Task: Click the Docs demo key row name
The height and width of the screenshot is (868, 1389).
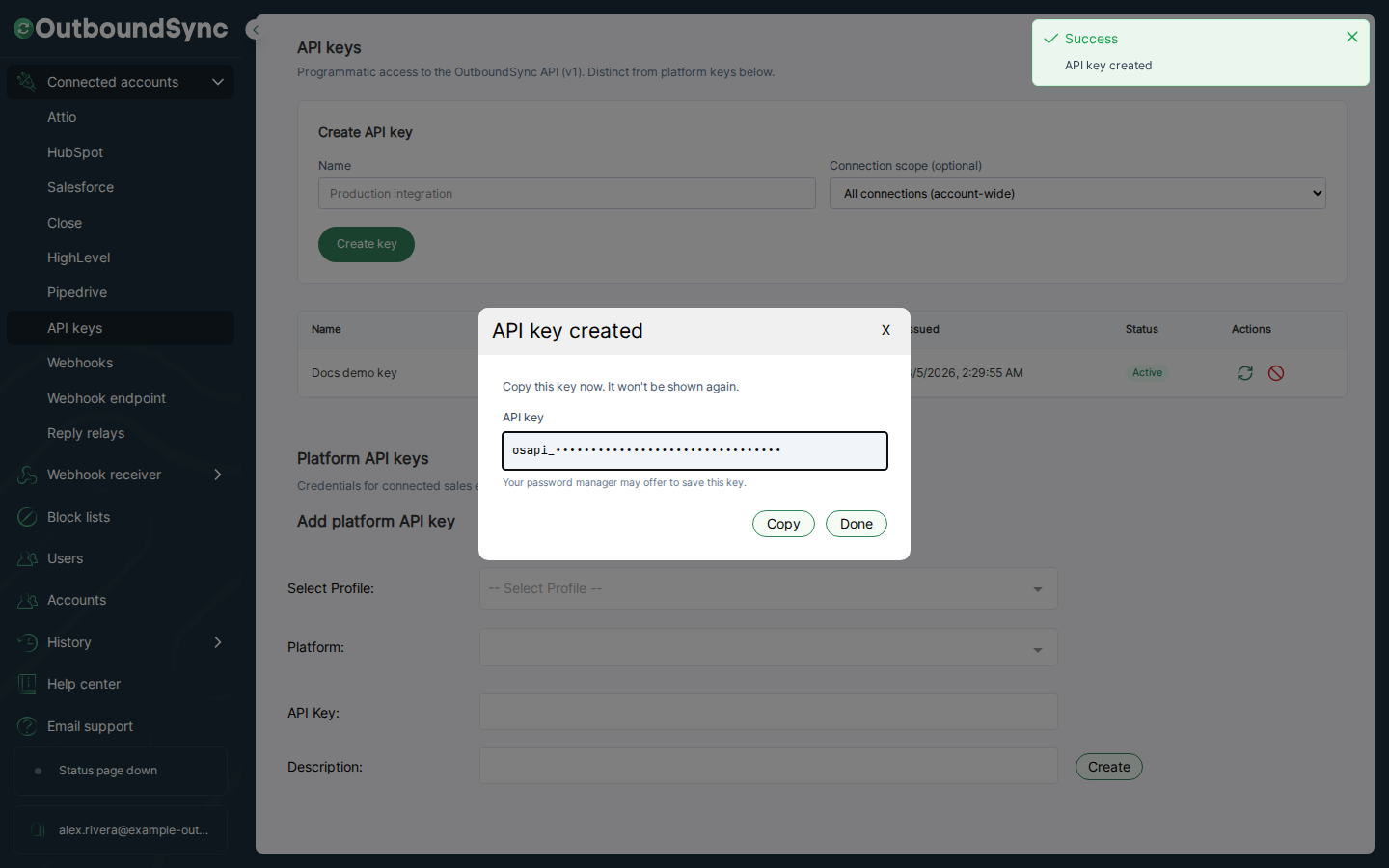Action: coord(354,373)
